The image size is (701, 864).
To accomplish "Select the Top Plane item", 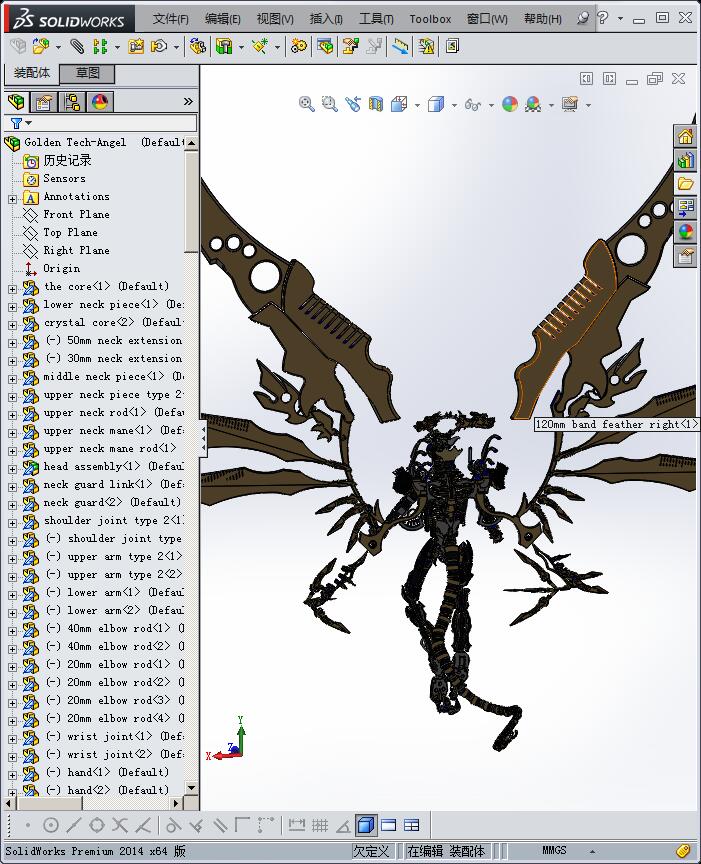I will click(x=71, y=233).
